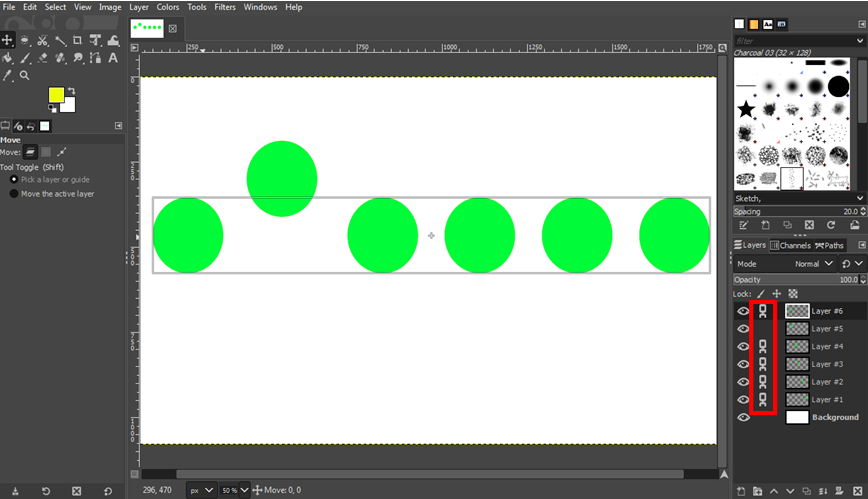This screenshot has width=868, height=499.
Task: Open the Layers dock configuration menu
Action: coord(862,245)
